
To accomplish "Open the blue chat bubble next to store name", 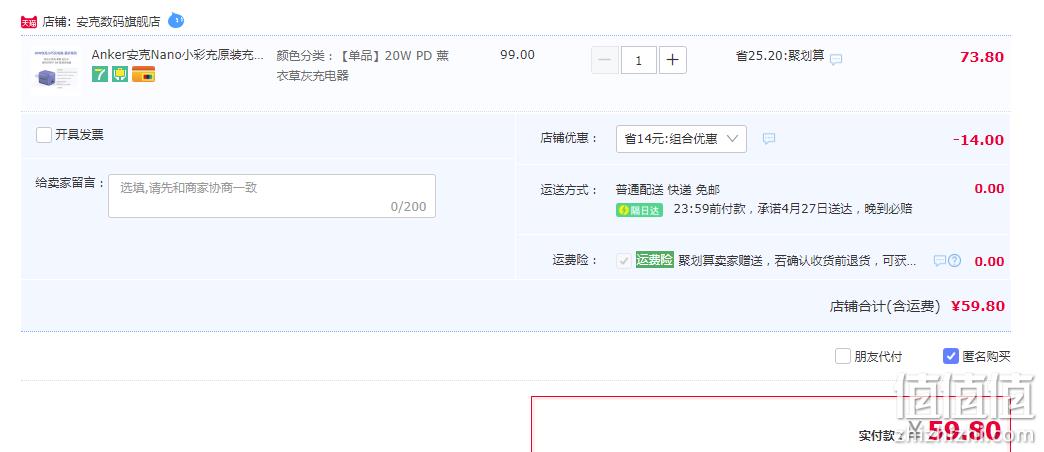I will coord(176,20).
